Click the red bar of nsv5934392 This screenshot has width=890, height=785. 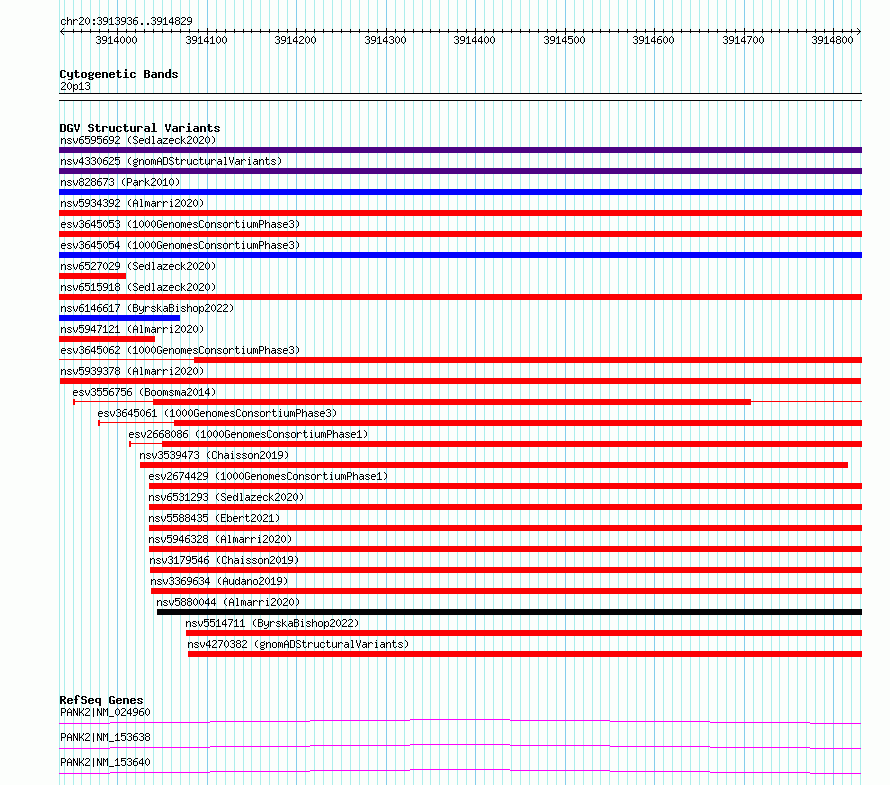(460, 213)
